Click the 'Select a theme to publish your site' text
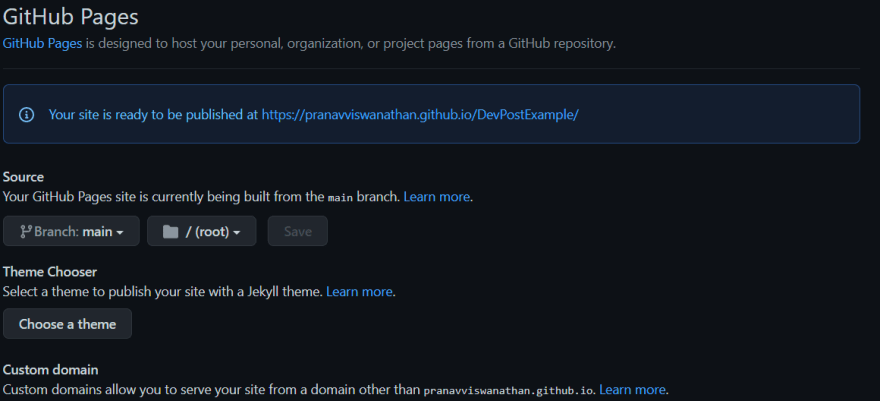This screenshot has height=401, width=880. coord(163,292)
